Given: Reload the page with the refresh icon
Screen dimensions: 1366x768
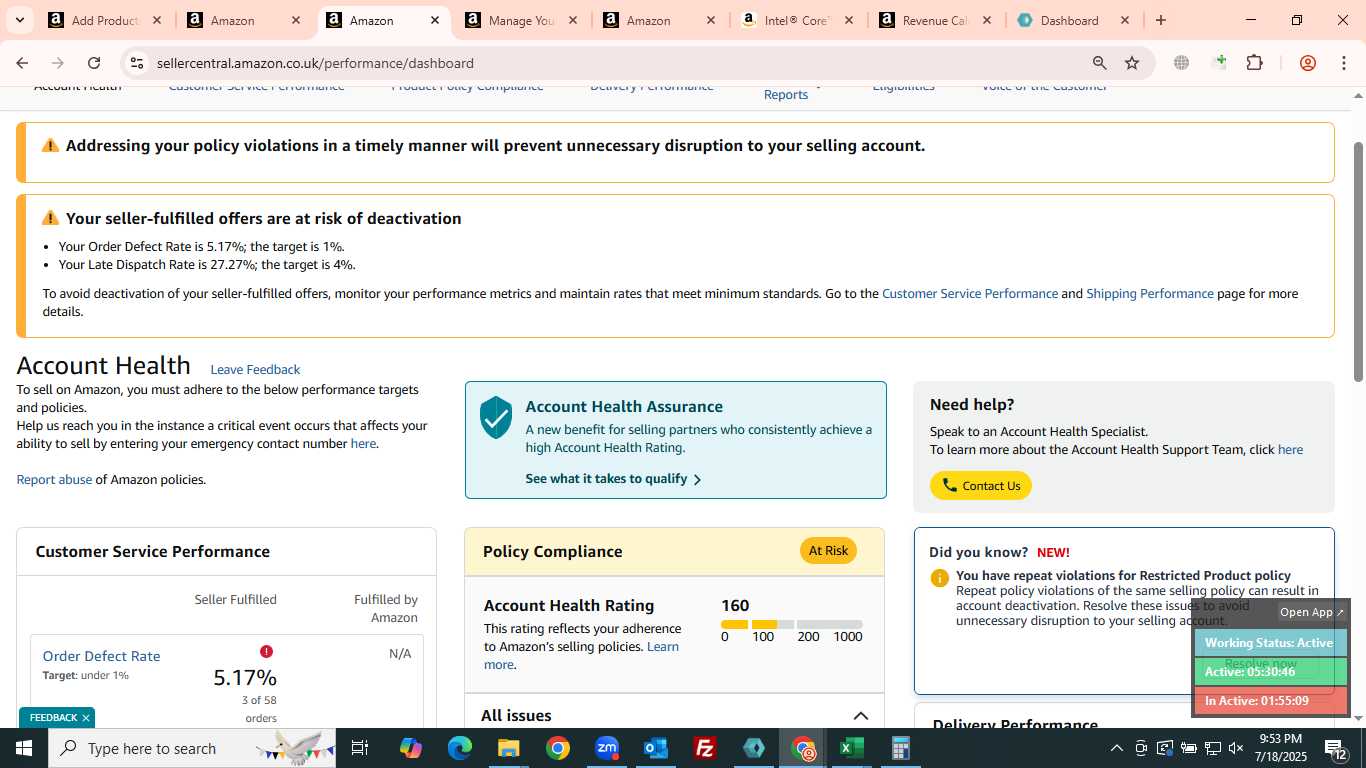Looking at the screenshot, I should pos(94,63).
